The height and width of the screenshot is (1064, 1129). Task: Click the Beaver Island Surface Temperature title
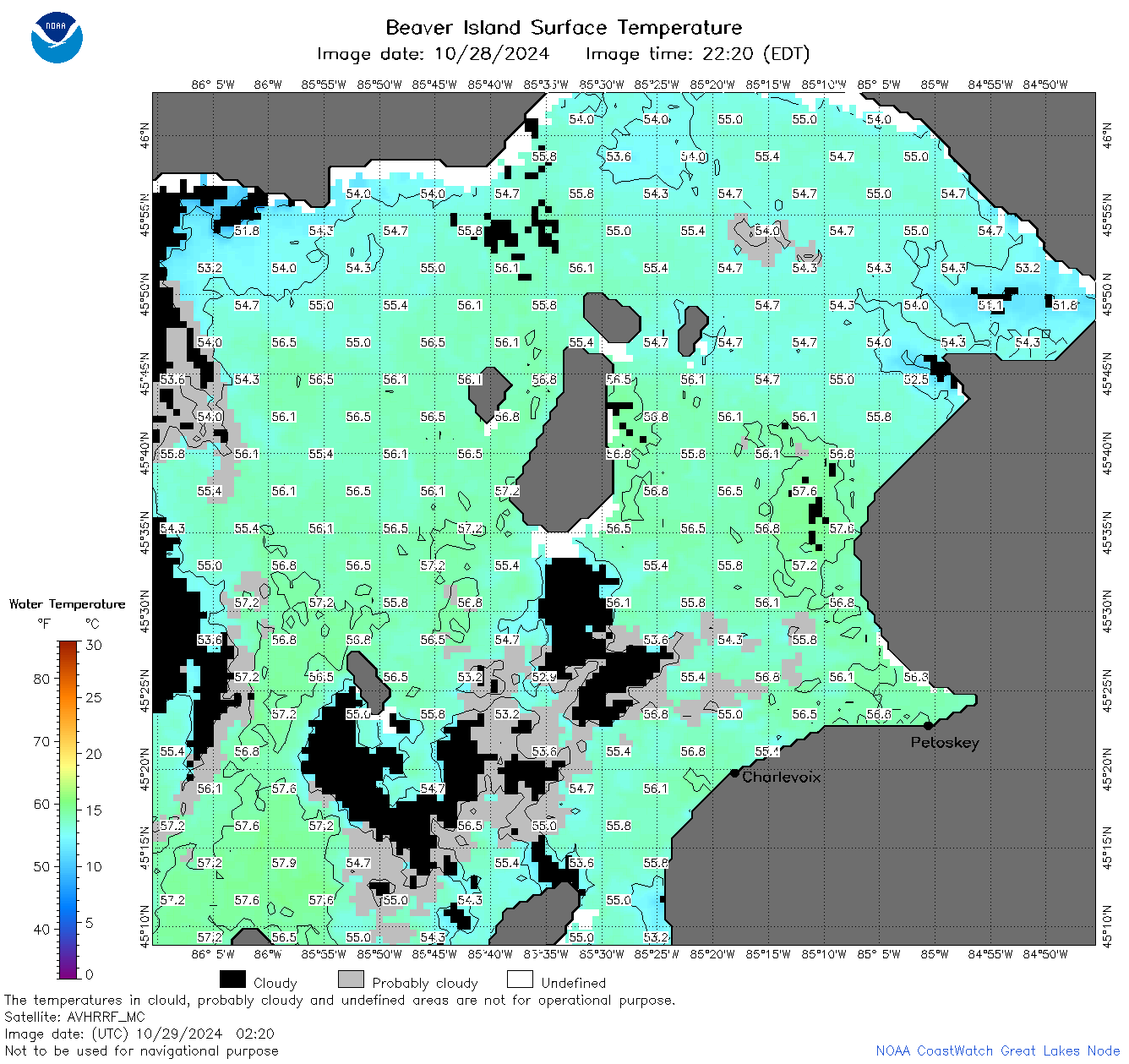click(x=564, y=27)
